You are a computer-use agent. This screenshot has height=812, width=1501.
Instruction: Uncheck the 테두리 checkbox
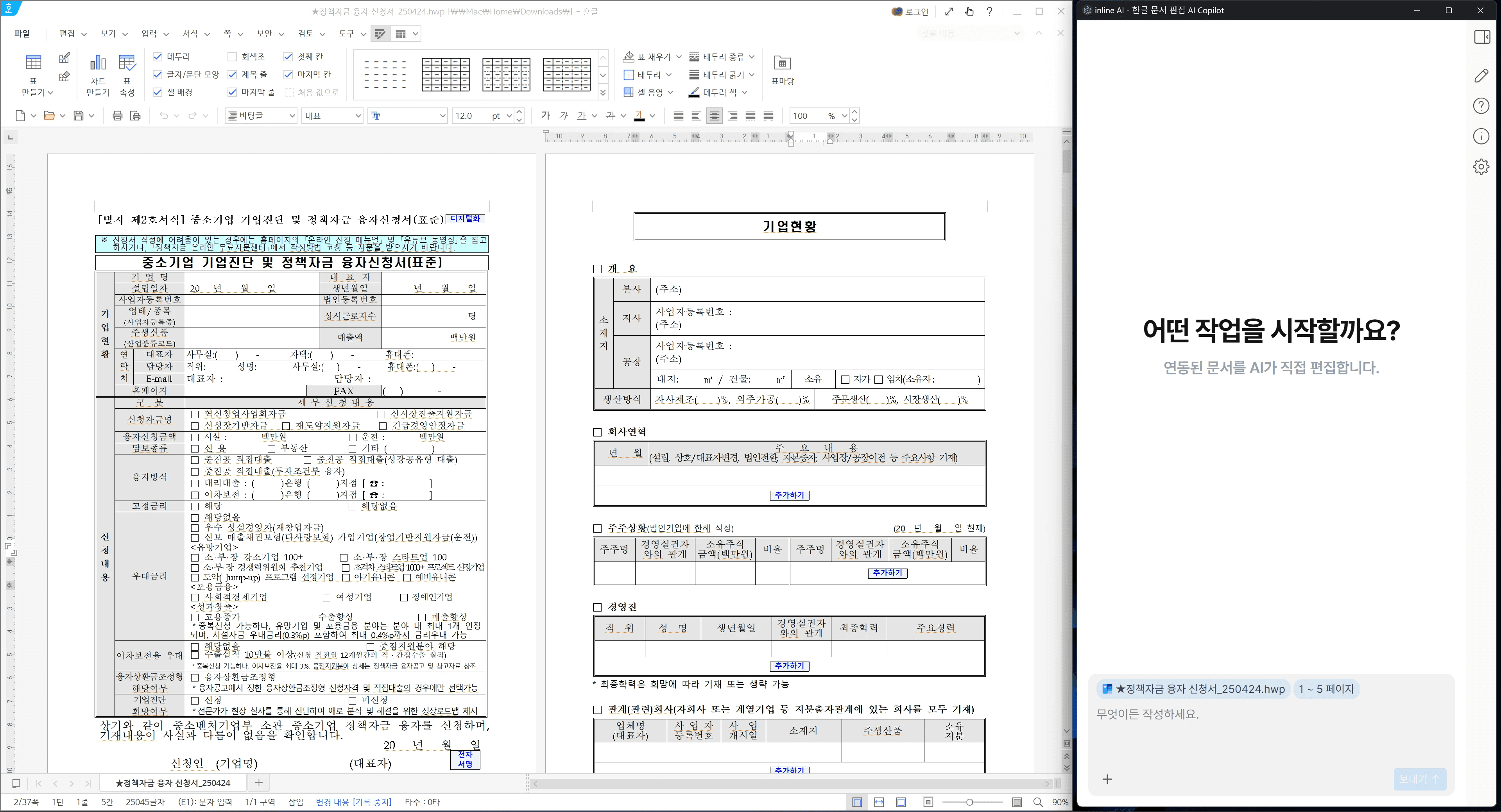[x=157, y=57]
